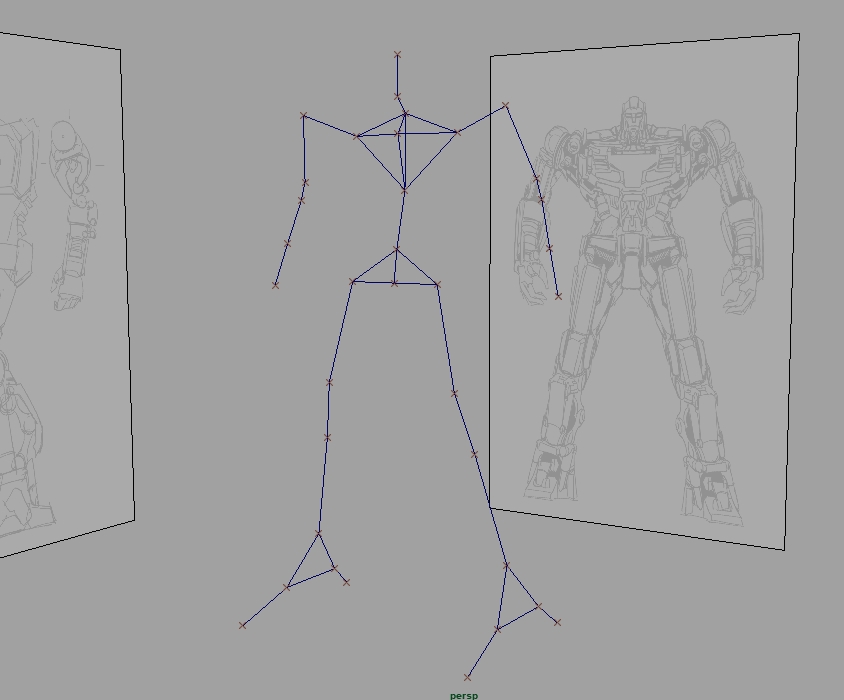Screen dimensions: 844x700
Task: Pick the bottom joint of the torso triangle
Action: 405,191
